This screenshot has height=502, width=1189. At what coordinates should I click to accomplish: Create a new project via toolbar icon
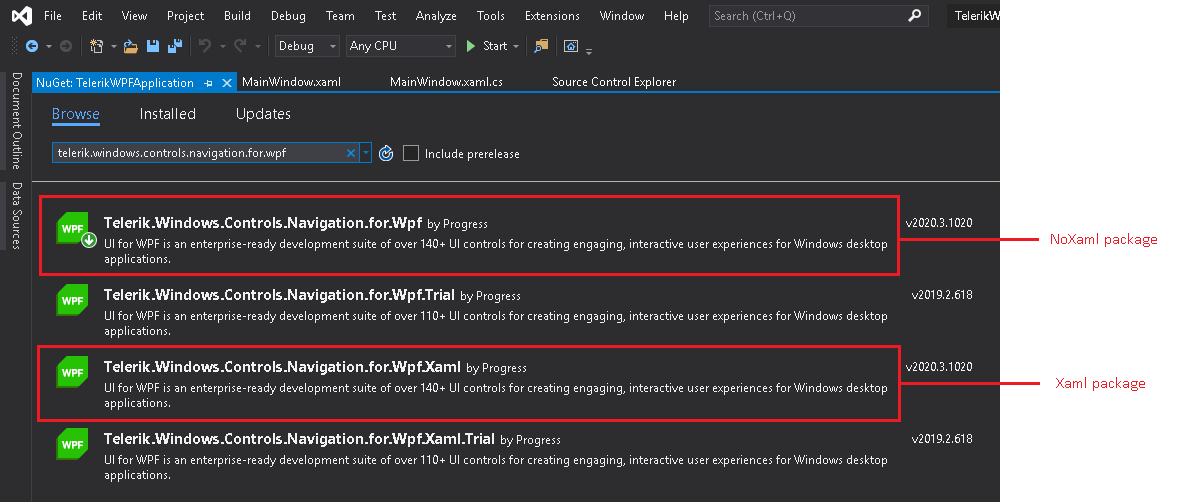click(96, 46)
